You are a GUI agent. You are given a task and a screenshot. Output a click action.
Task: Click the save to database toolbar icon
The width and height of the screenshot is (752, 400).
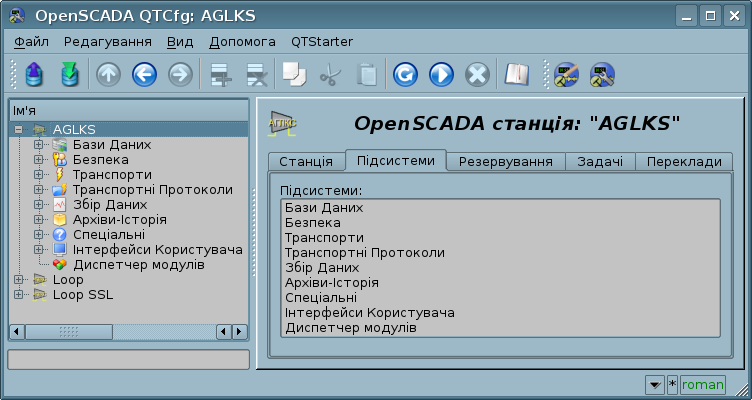click(x=69, y=74)
